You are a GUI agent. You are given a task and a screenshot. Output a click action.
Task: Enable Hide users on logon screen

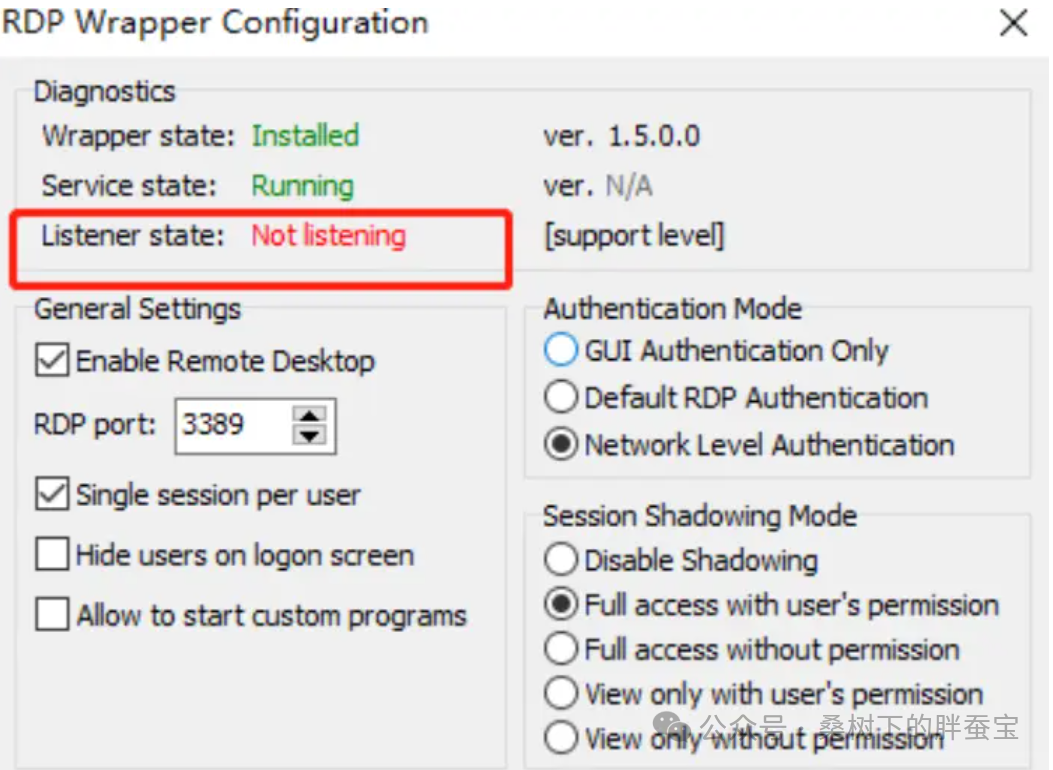[x=52, y=555]
